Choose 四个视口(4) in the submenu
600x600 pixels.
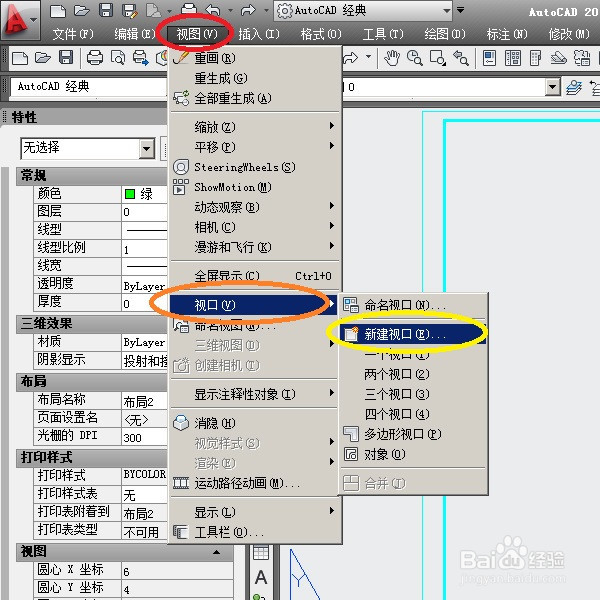(x=413, y=414)
